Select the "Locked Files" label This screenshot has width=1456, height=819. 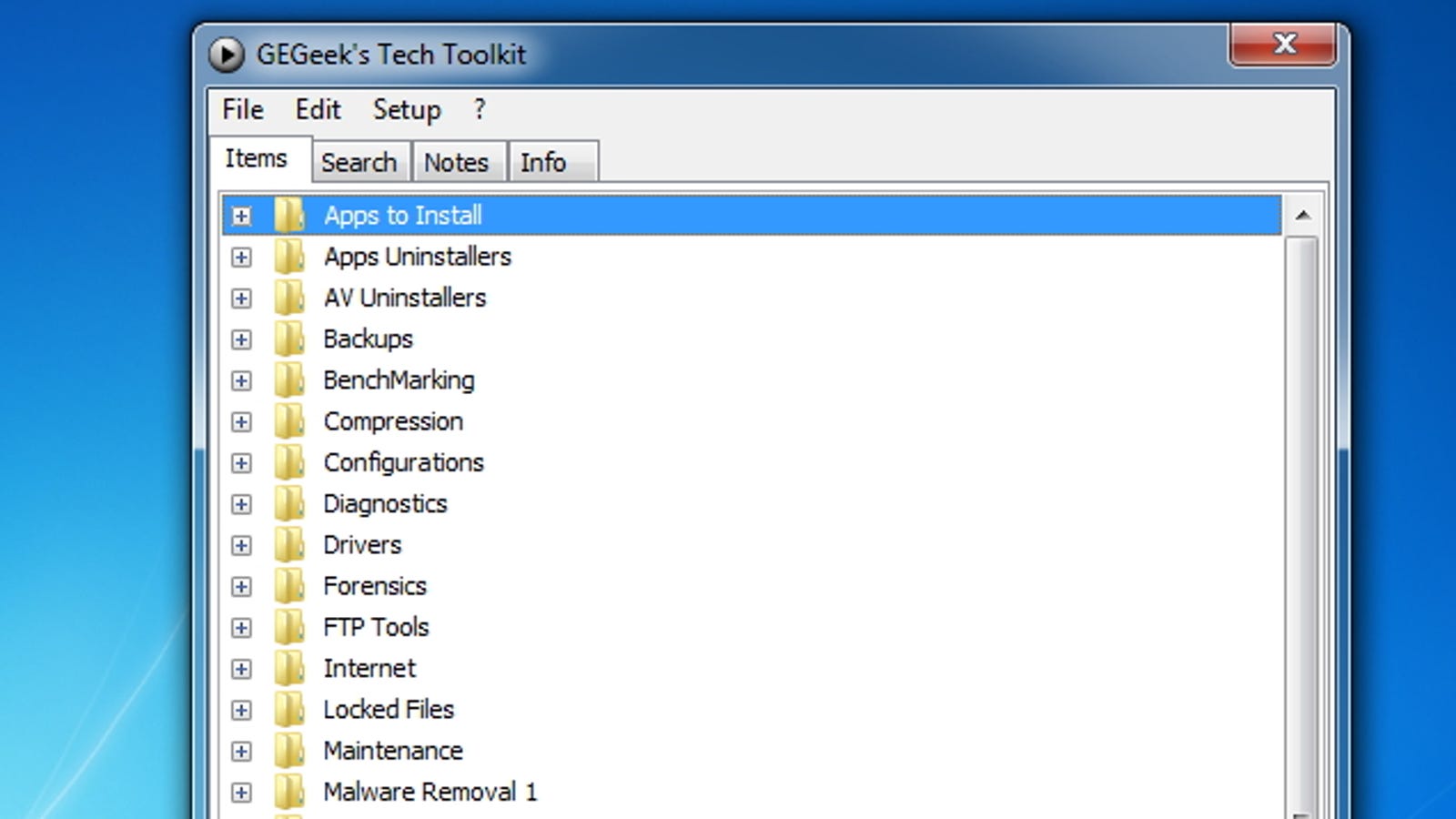[389, 710]
